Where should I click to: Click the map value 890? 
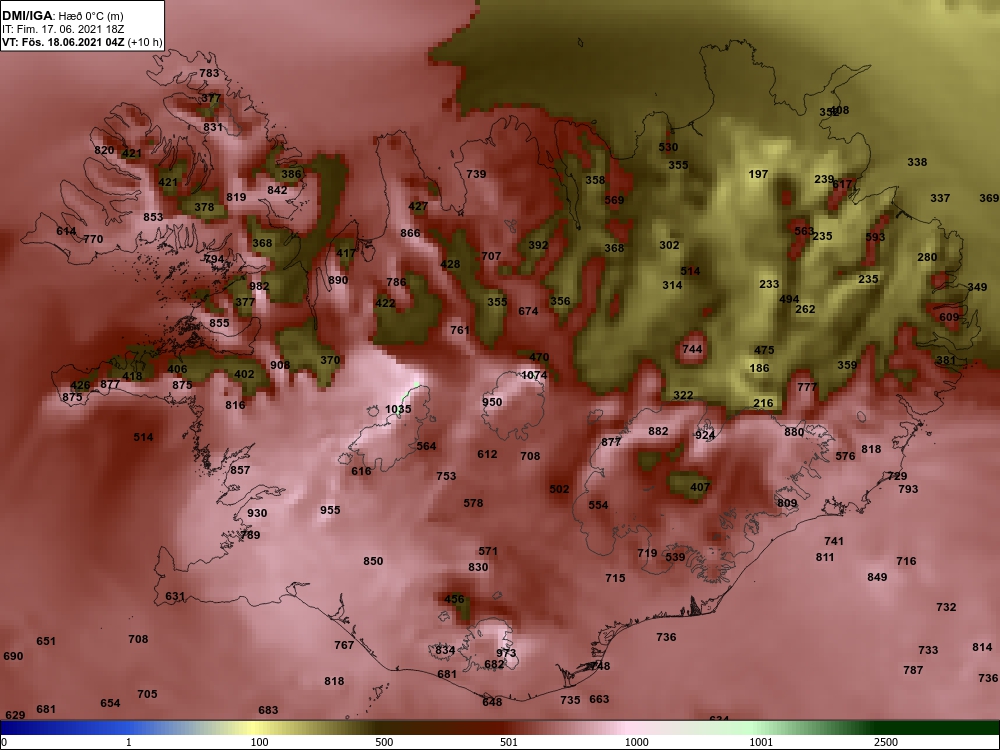(338, 280)
